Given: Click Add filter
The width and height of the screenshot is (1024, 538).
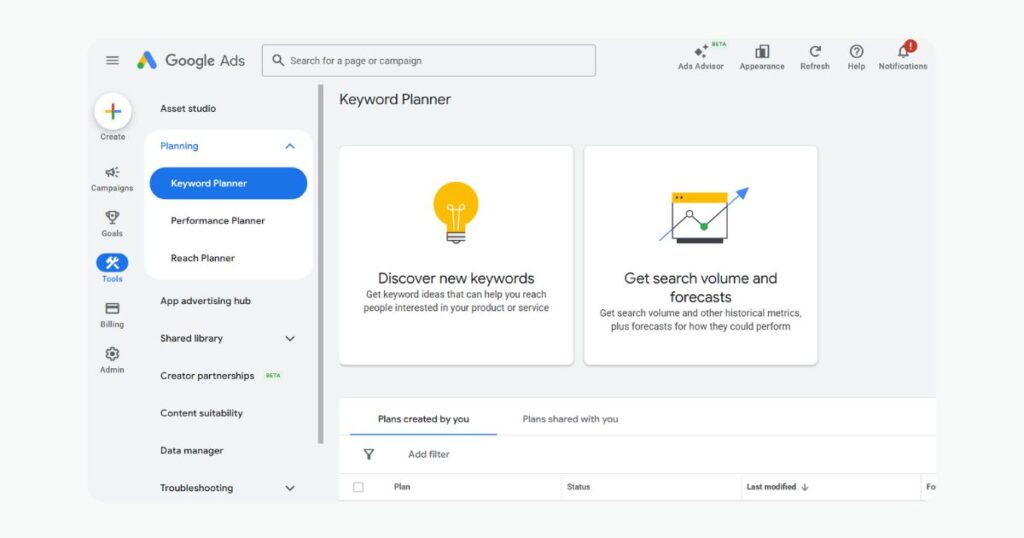Looking at the screenshot, I should tap(428, 454).
